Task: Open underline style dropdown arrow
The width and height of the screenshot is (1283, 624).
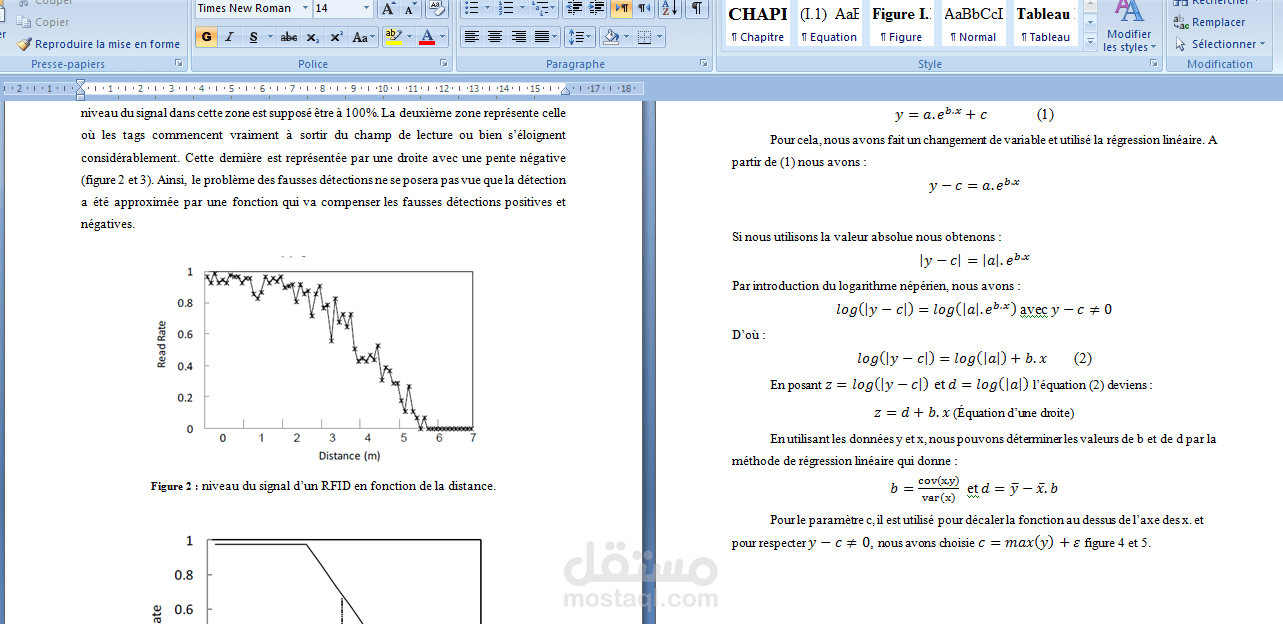Action: click(x=270, y=37)
